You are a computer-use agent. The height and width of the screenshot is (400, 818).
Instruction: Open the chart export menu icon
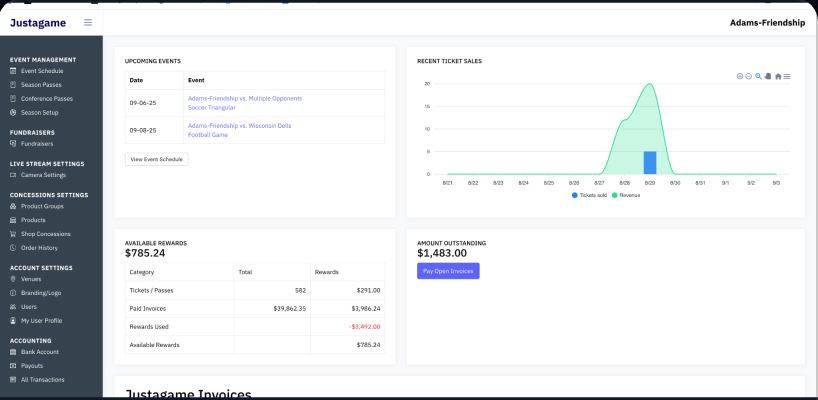[x=787, y=76]
